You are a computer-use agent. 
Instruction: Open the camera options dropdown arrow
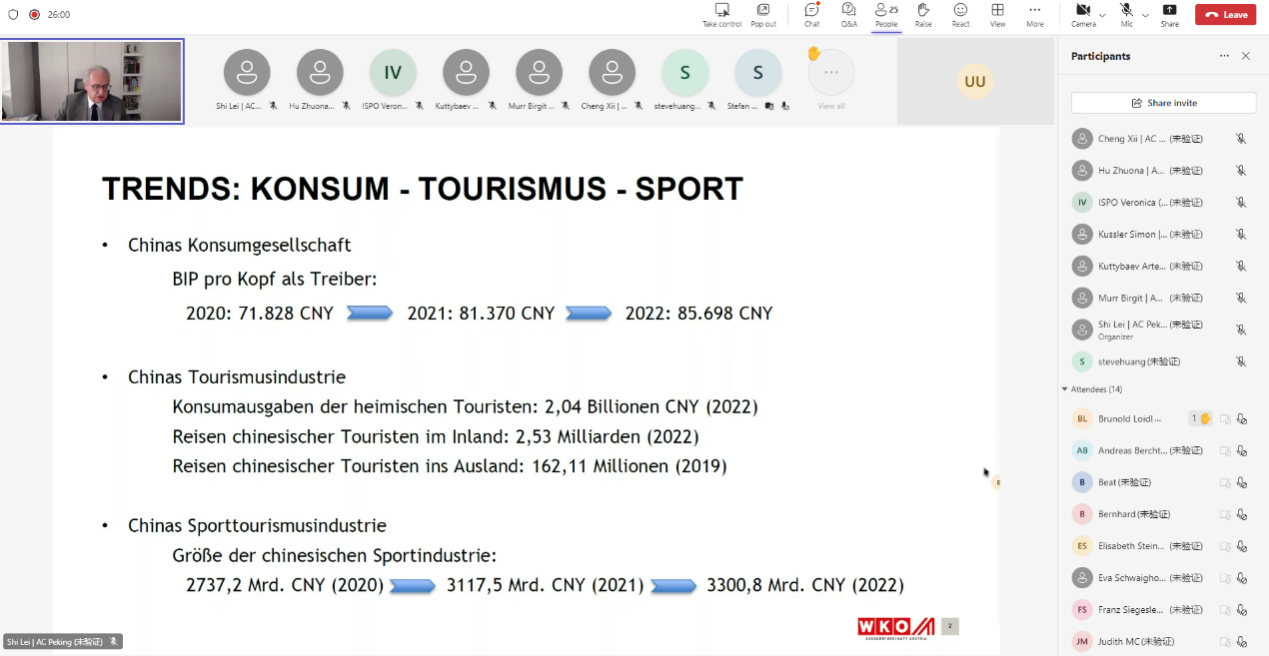coord(1102,15)
